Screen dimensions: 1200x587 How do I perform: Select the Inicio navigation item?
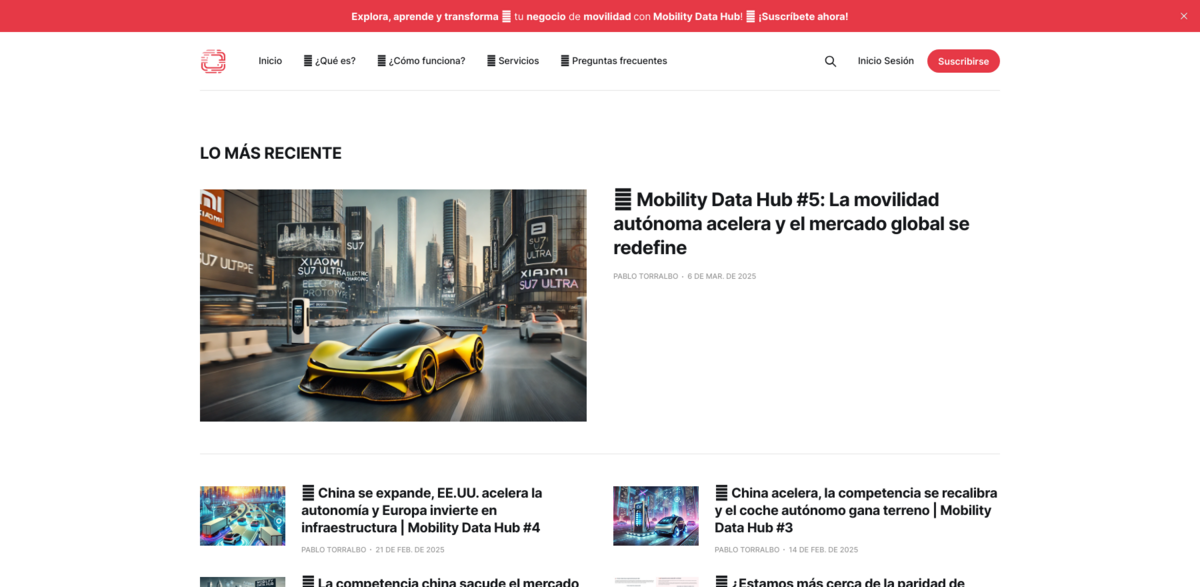click(x=270, y=61)
